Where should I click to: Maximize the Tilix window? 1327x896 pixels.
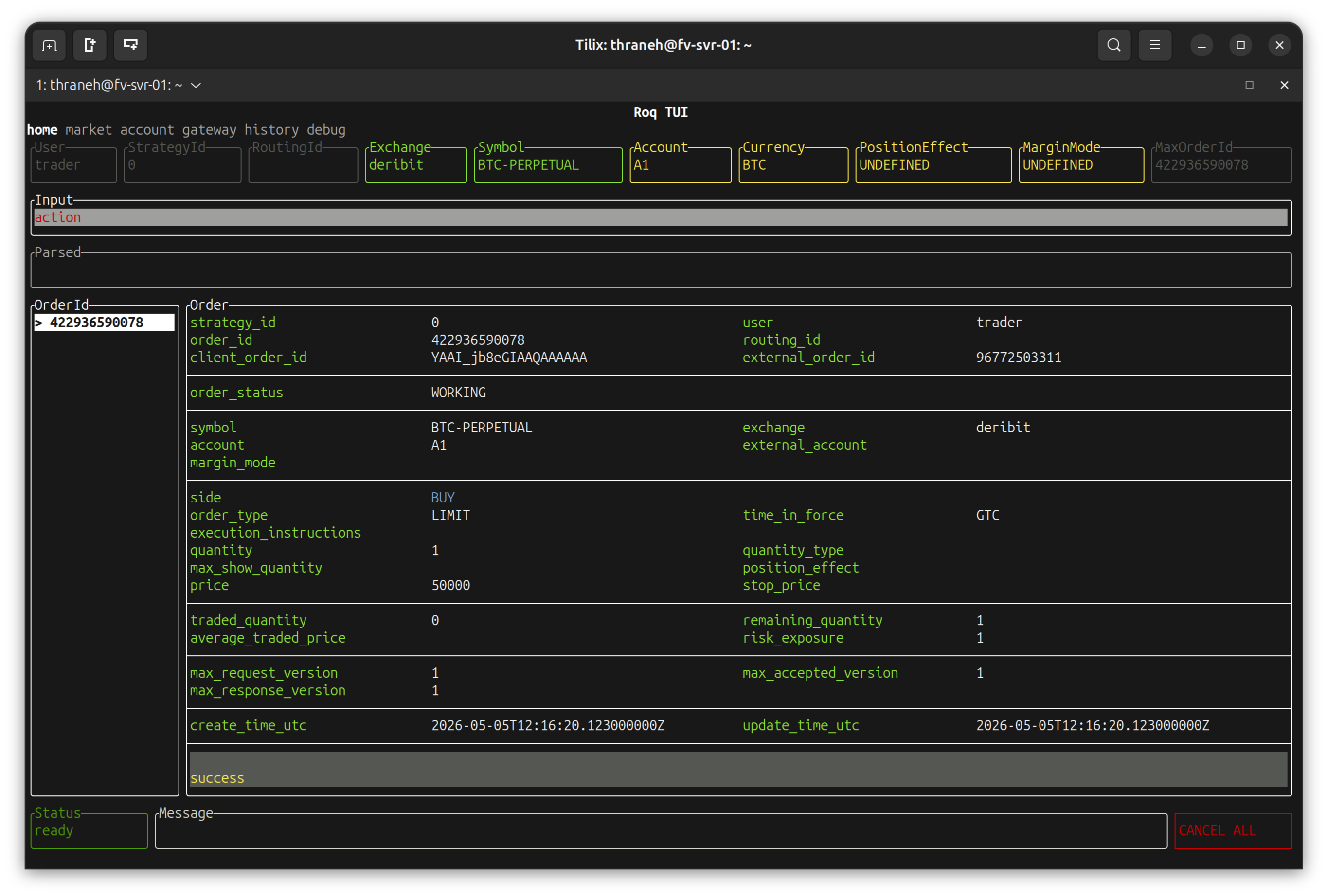[x=1240, y=45]
